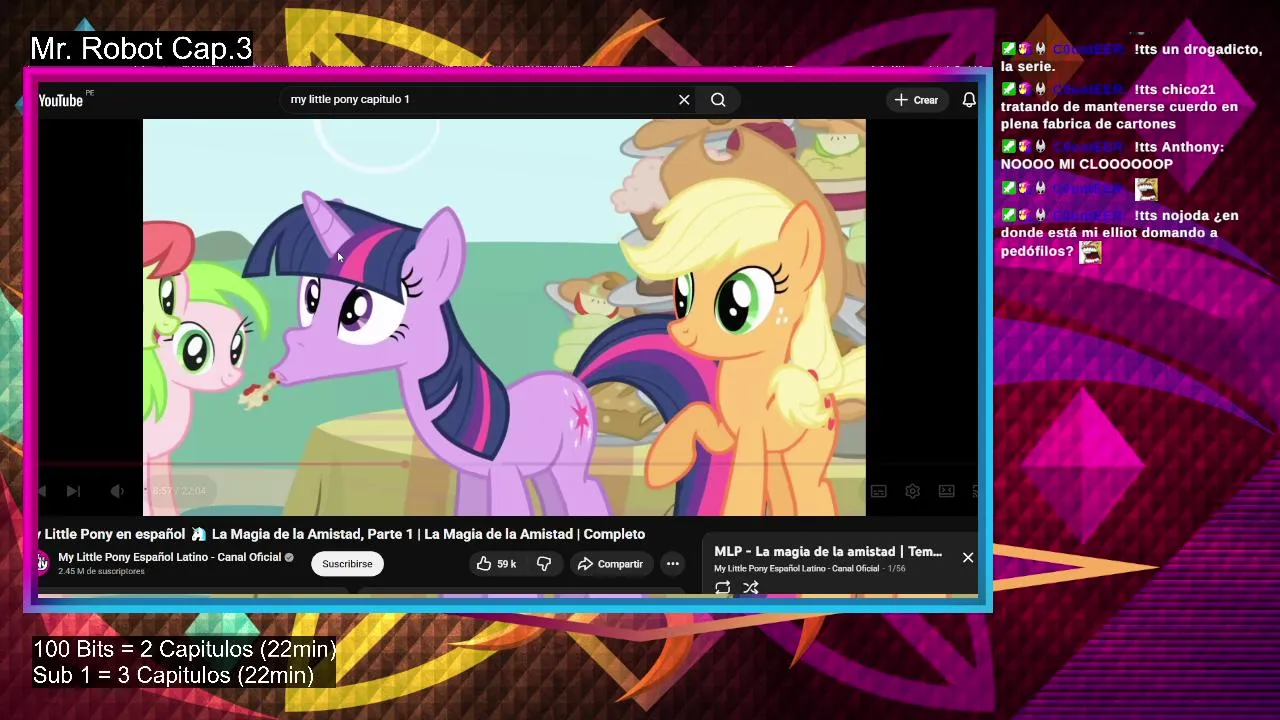Close the playlist panel with the X
The height and width of the screenshot is (720, 1280).
(968, 557)
